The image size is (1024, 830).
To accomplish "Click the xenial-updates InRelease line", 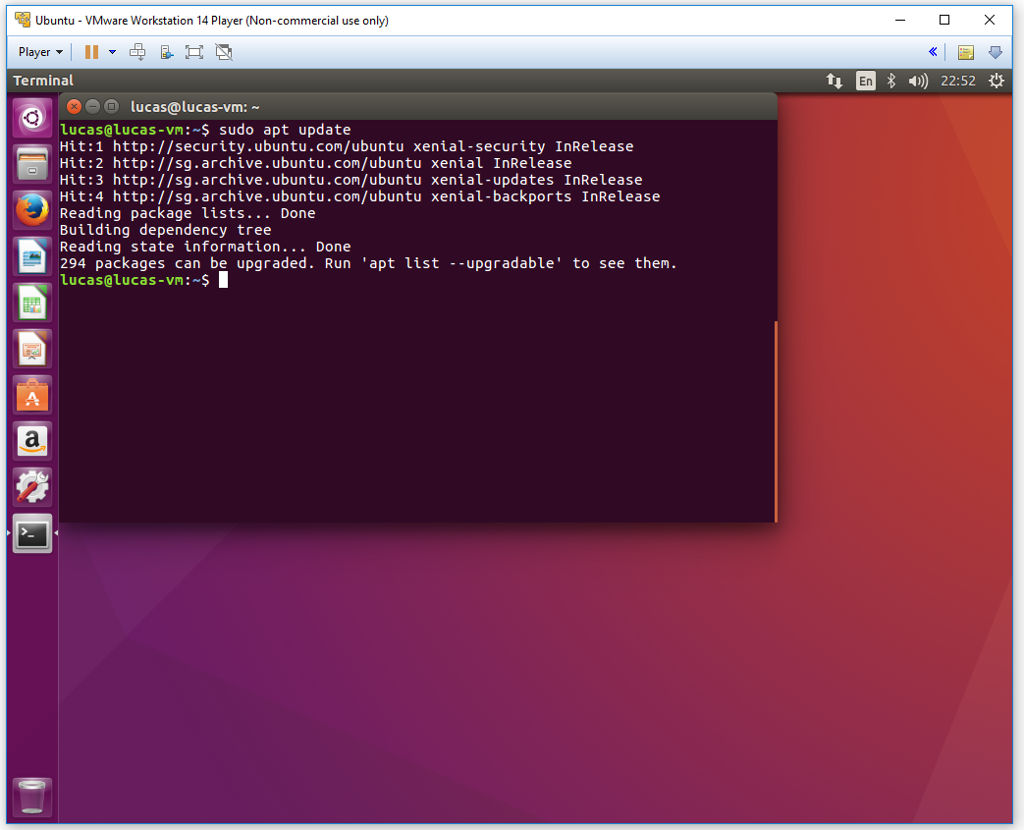I will [x=351, y=180].
